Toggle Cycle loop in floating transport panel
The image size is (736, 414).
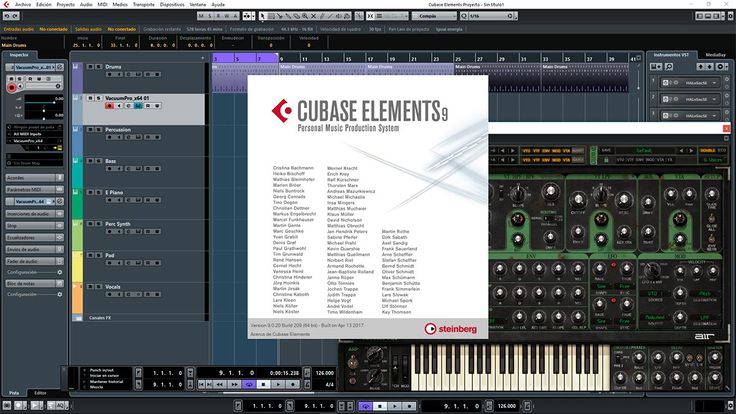tap(249, 384)
